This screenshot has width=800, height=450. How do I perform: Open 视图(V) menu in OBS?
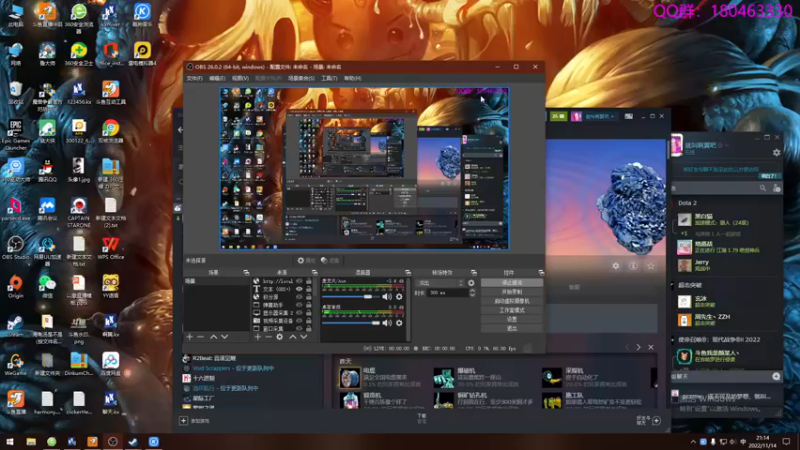click(x=240, y=78)
